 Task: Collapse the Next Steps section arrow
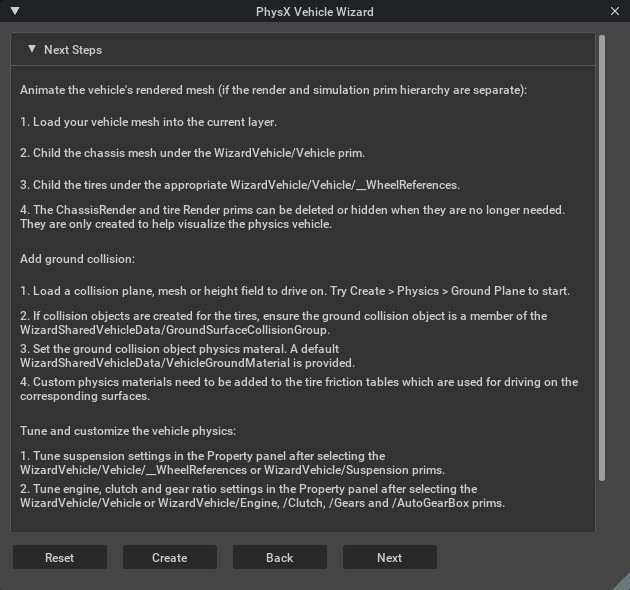[x=32, y=49]
